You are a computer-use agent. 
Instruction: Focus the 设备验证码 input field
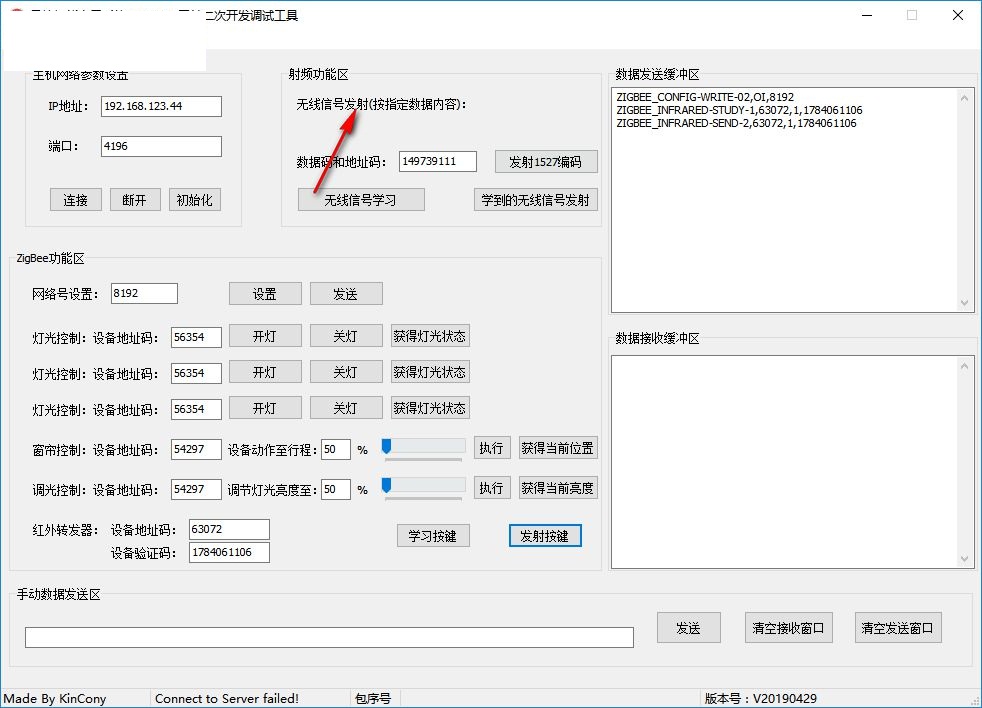point(229,552)
